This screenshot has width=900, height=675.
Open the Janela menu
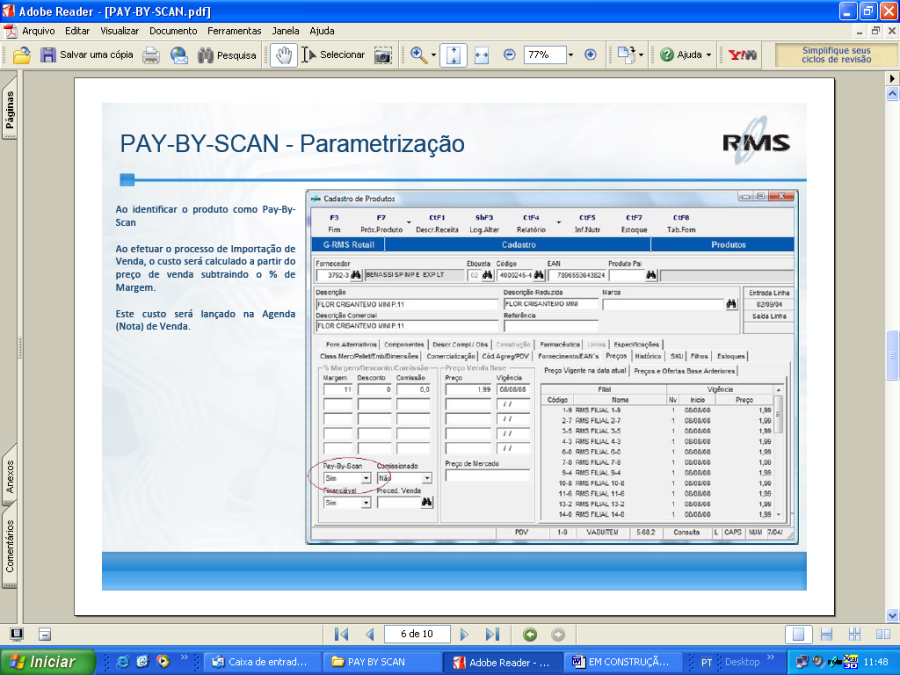click(285, 31)
